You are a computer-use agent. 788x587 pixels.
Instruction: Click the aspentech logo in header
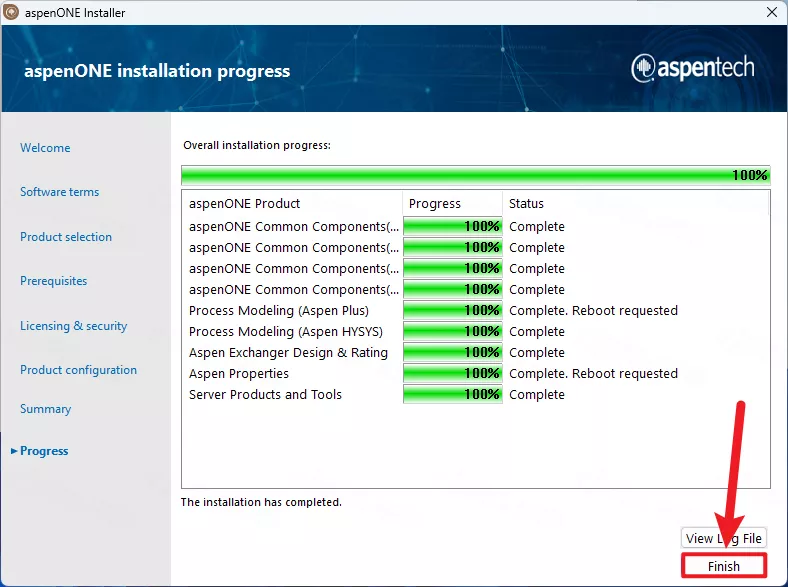click(692, 68)
